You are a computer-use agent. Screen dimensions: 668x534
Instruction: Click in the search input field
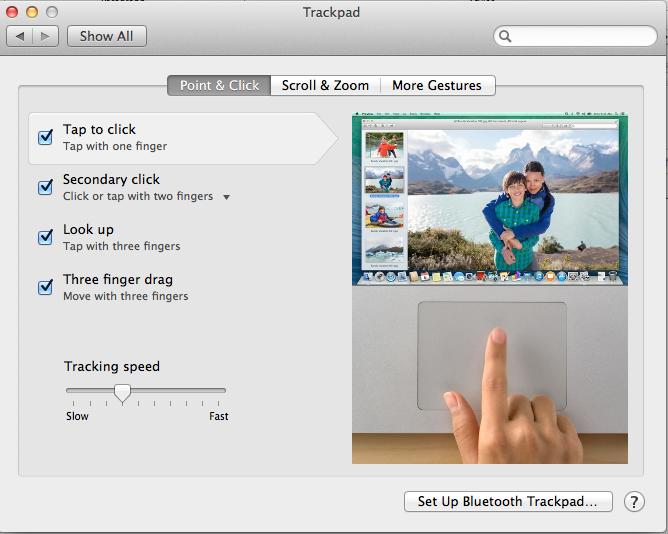pos(575,36)
